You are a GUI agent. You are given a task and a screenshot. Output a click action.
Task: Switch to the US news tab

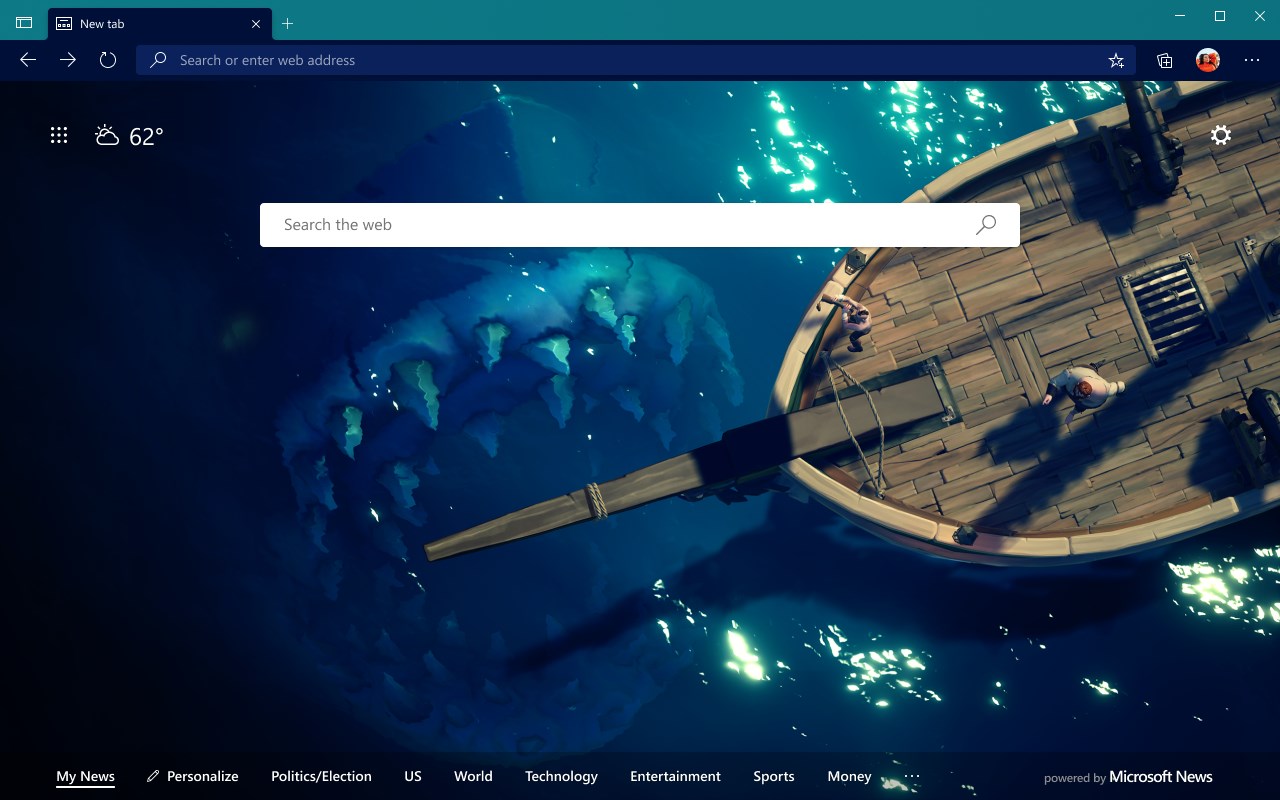point(413,776)
